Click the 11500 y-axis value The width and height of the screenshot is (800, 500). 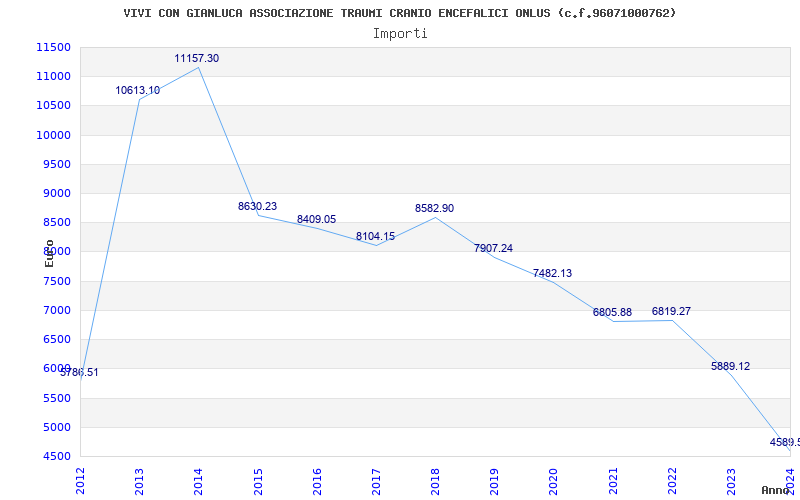coord(54,47)
